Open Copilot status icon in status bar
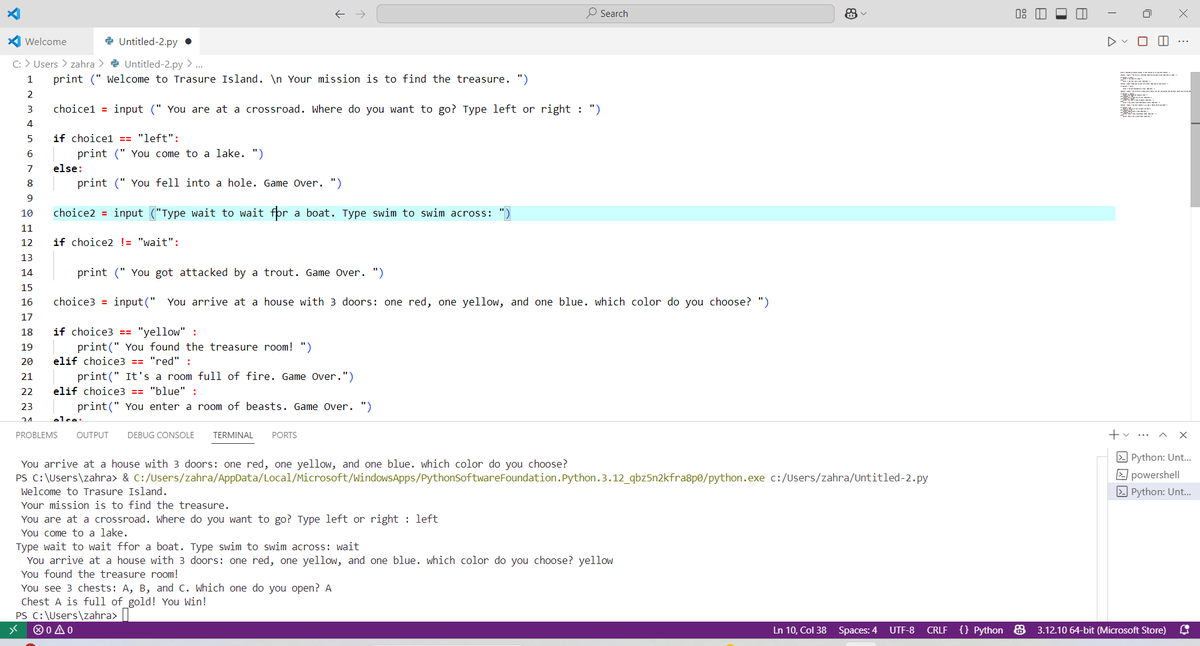 coord(1021,631)
